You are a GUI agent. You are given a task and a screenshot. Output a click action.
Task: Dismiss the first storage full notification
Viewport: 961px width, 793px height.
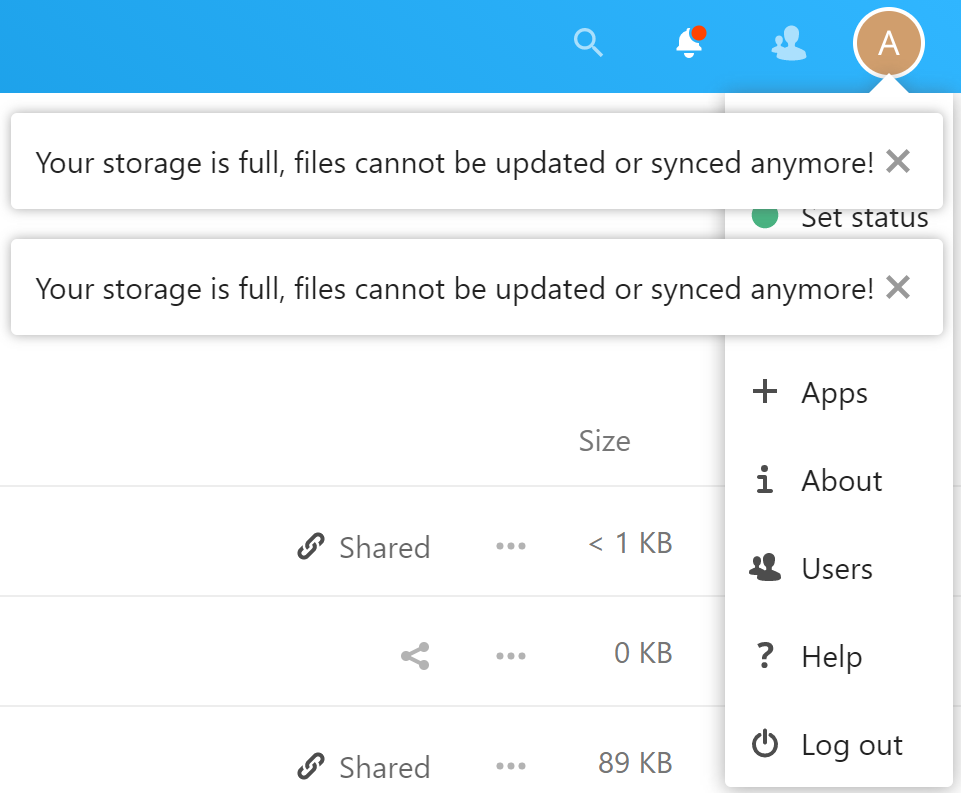pyautogui.click(x=898, y=161)
